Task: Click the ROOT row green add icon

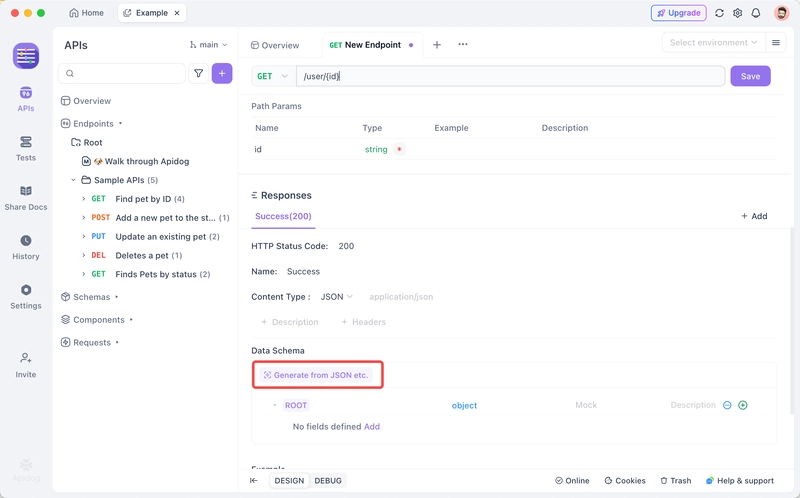Action: 743,405
